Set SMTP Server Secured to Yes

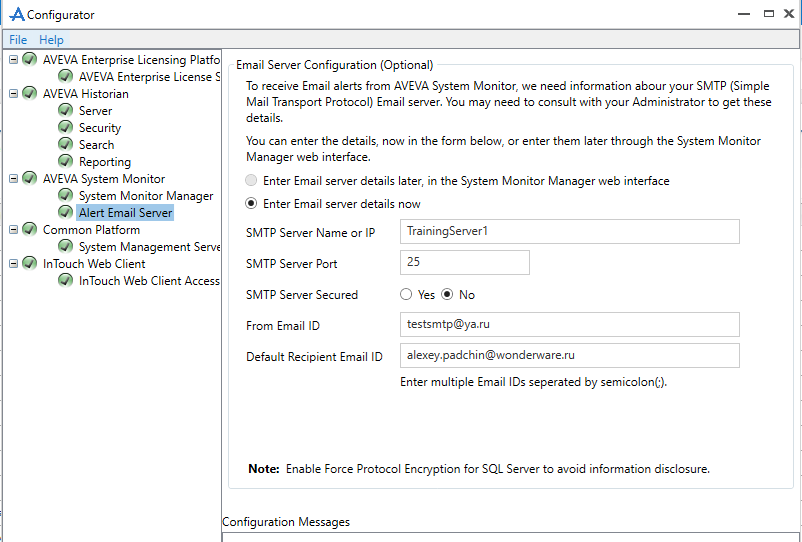point(406,295)
